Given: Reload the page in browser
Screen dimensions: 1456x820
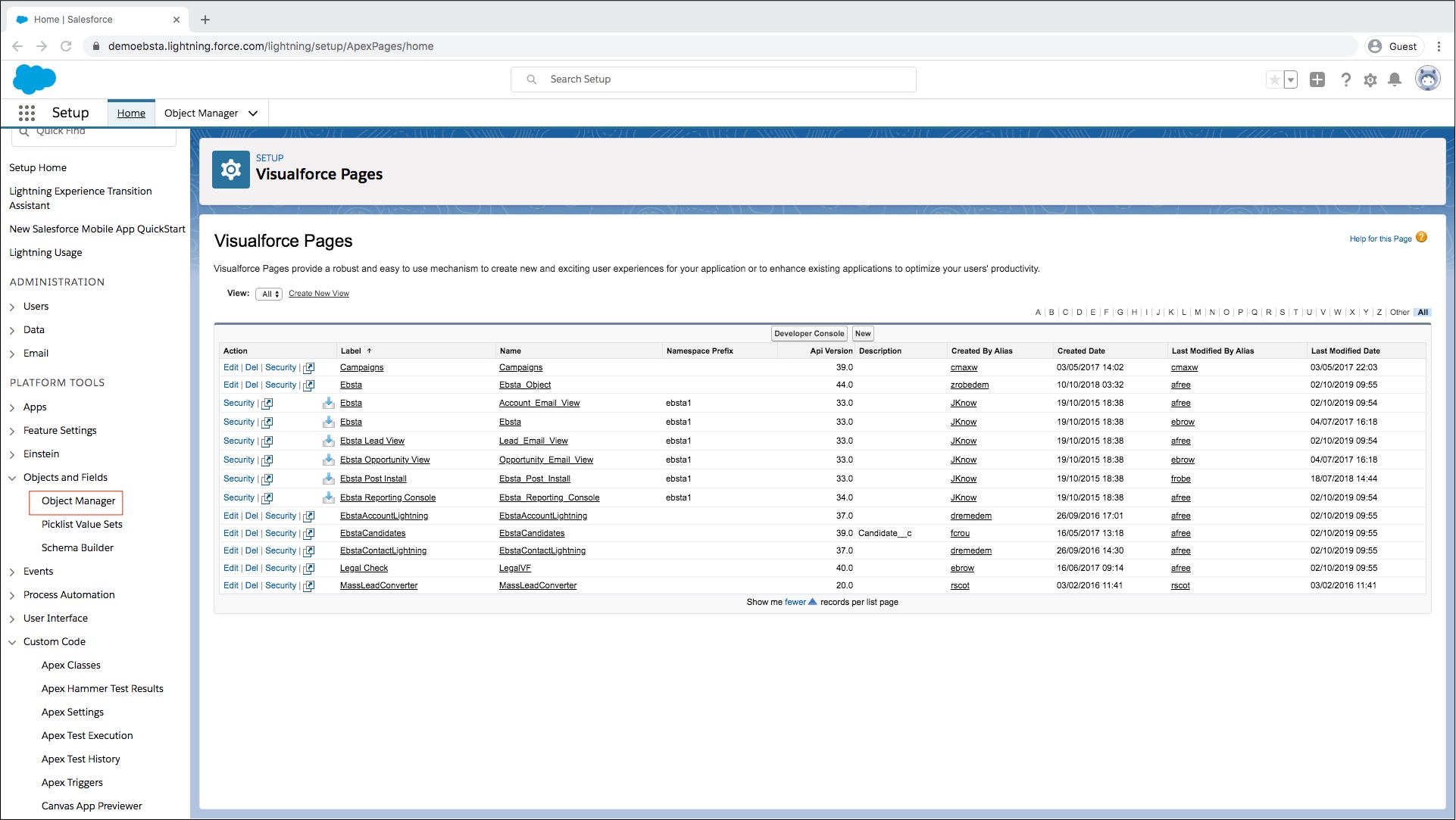Looking at the screenshot, I should pyautogui.click(x=66, y=46).
